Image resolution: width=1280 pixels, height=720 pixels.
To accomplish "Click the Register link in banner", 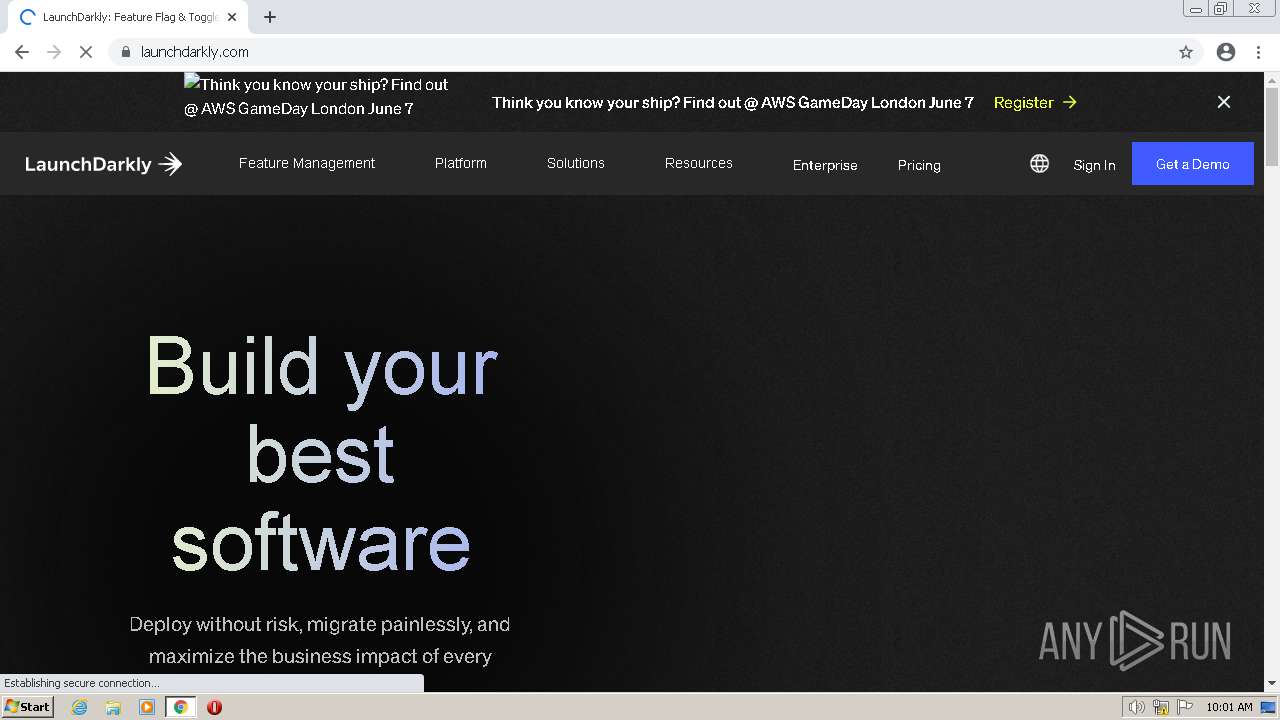I will pyautogui.click(x=1035, y=102).
